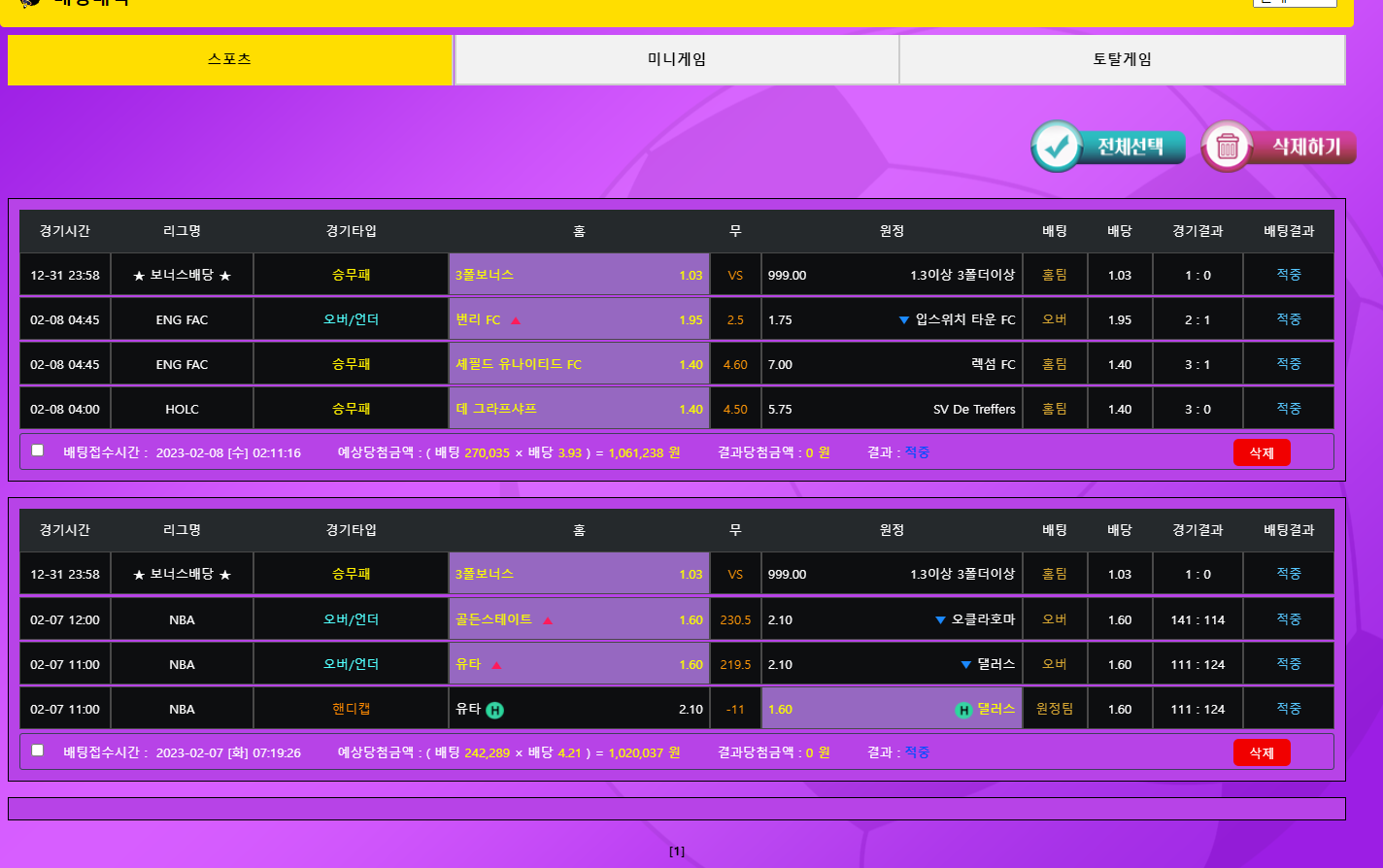This screenshot has height=868, width=1383.
Task: Click the red up arrow beside 골든스테이트
Action: pyautogui.click(x=548, y=620)
